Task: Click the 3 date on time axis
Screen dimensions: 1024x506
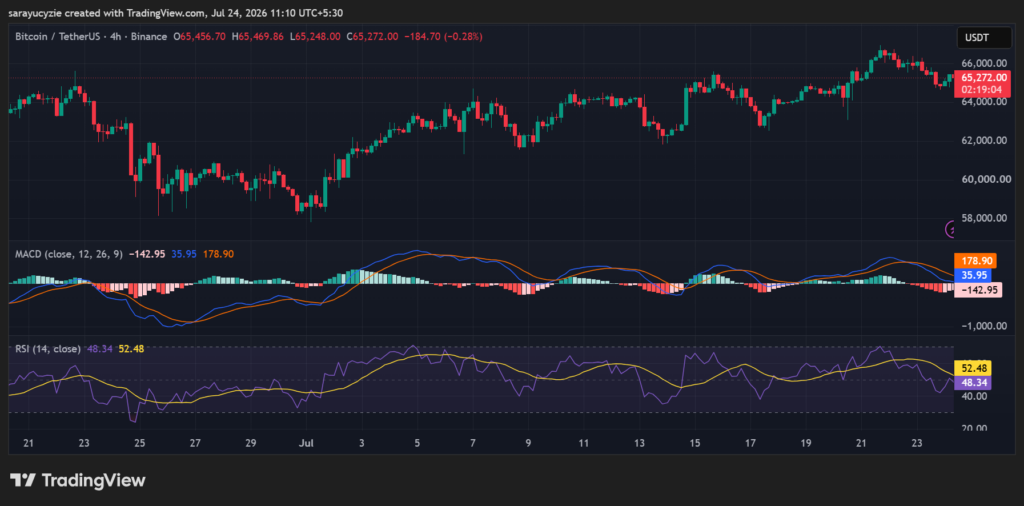Action: tap(360, 443)
